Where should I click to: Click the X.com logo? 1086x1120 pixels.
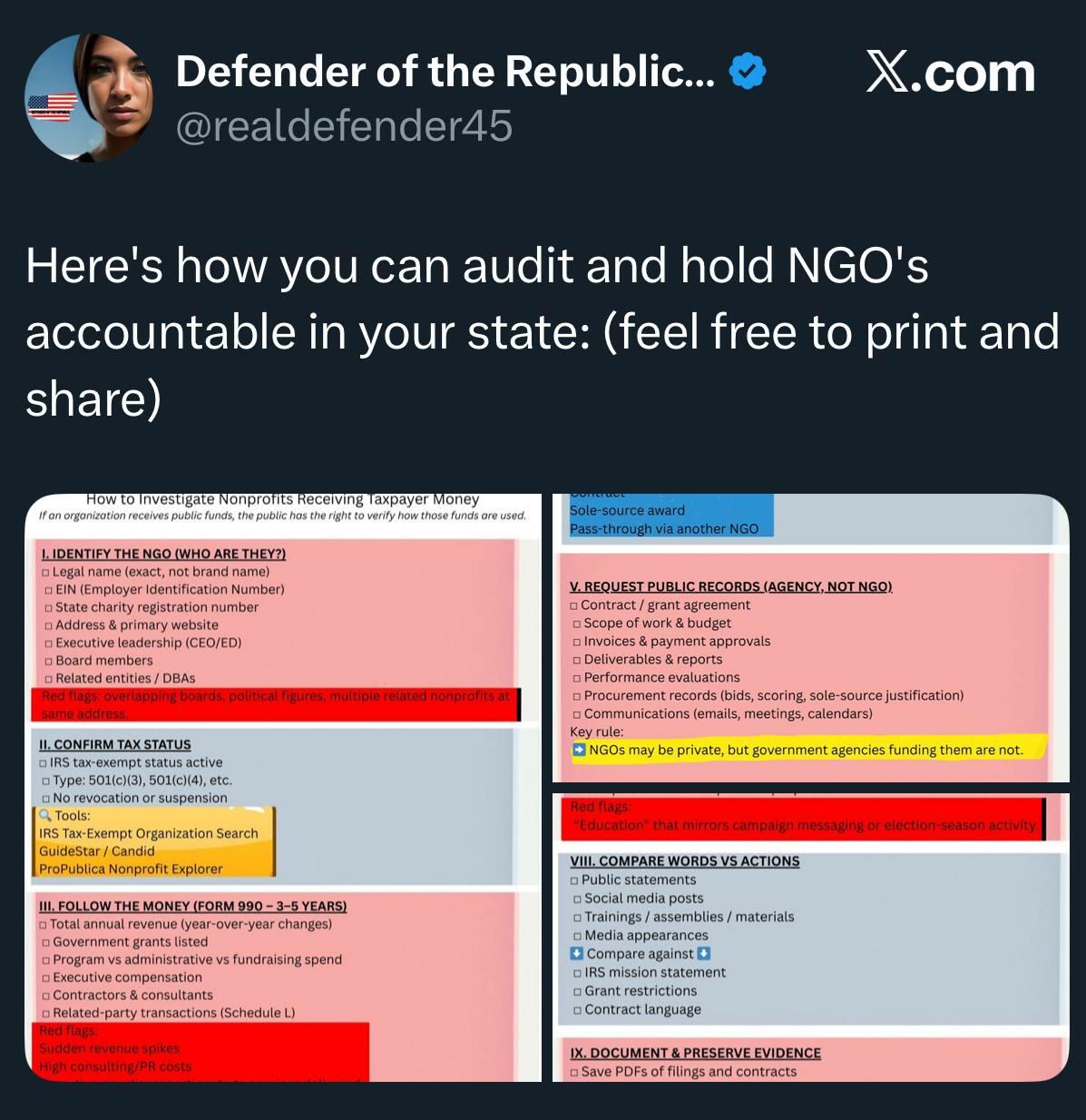pos(950,73)
